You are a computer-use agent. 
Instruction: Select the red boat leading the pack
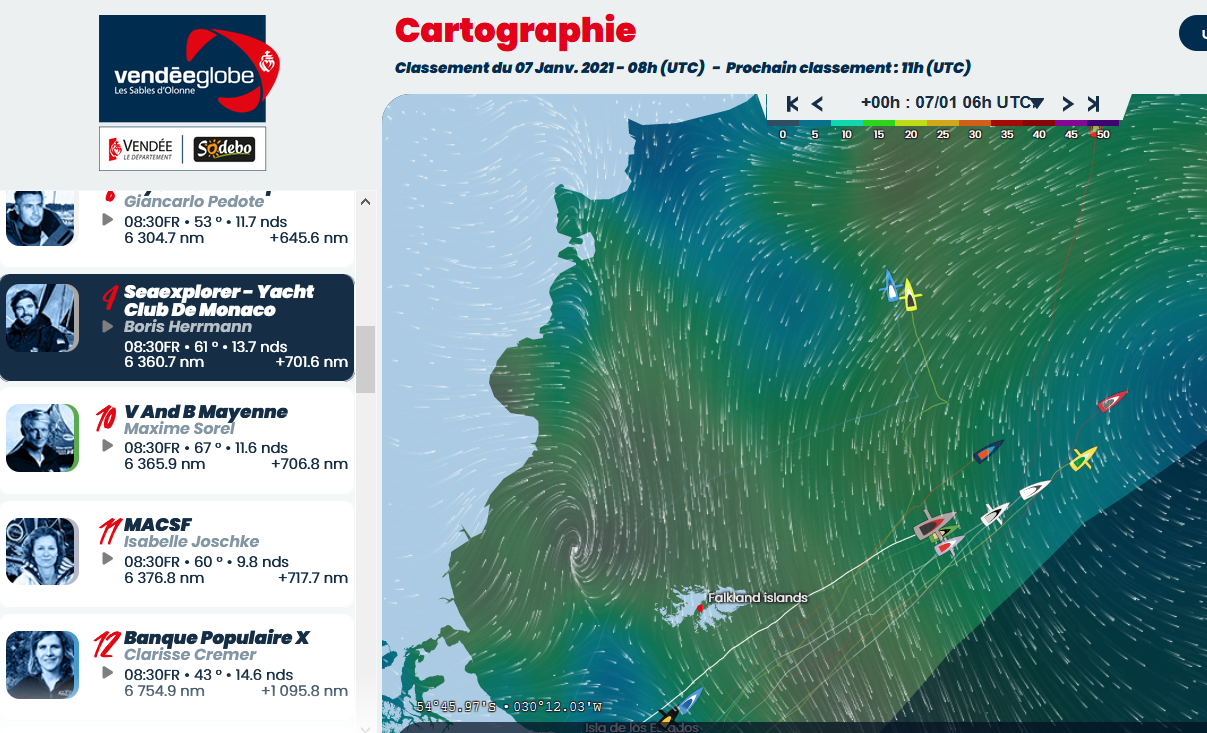tap(1112, 402)
